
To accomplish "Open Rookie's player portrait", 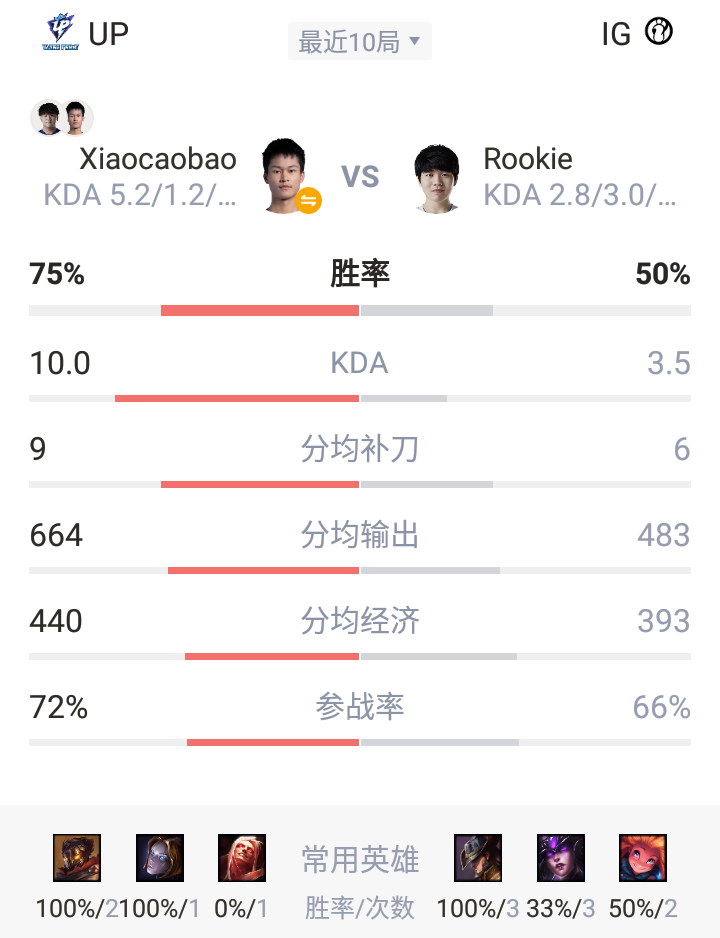I will 437,178.
